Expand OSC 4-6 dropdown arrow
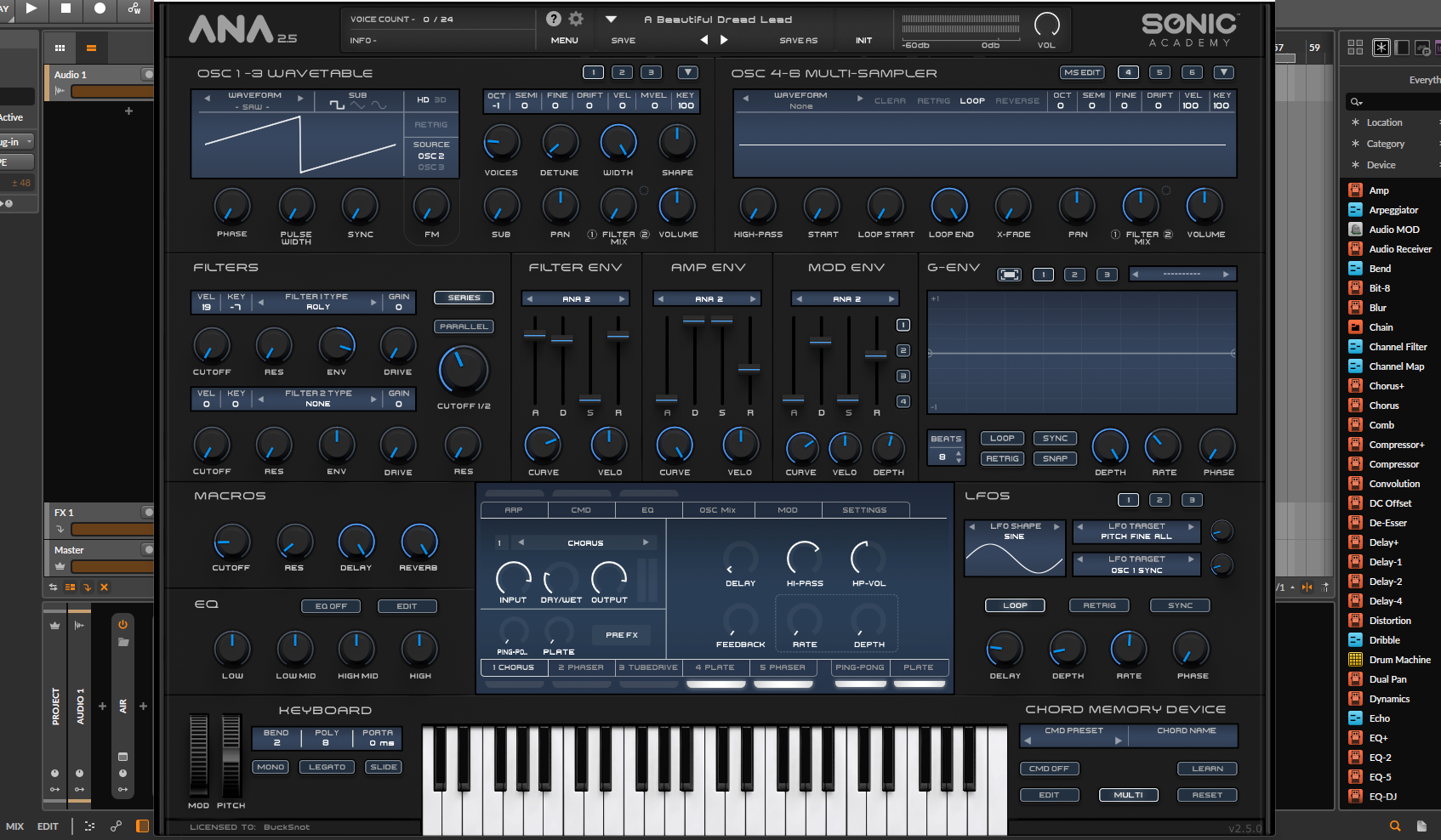 [x=1223, y=72]
